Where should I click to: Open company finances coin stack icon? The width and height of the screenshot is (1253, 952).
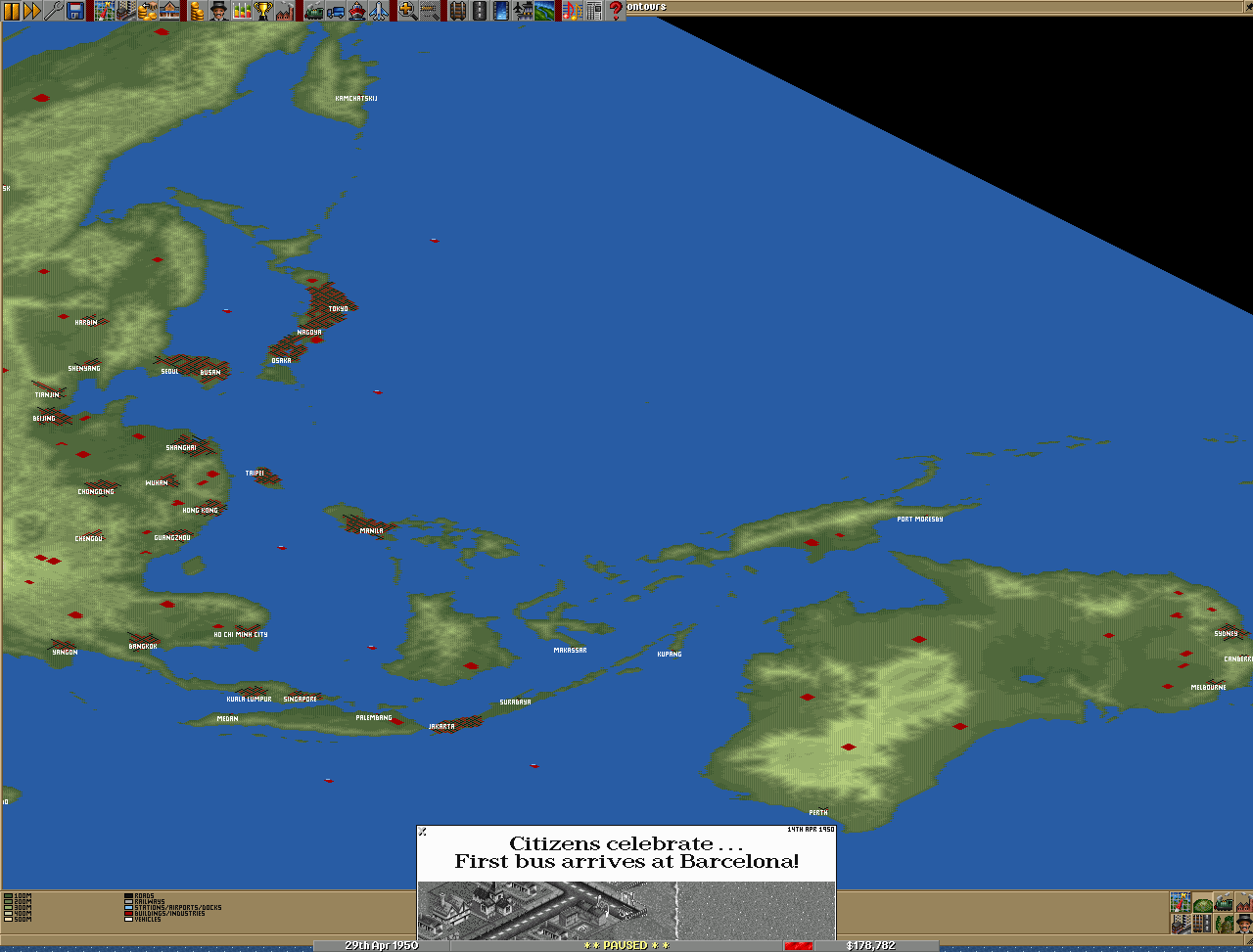point(197,11)
